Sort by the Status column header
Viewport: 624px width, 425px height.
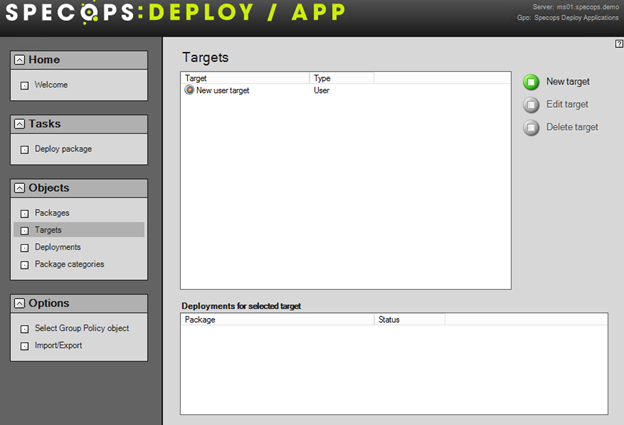tap(410, 320)
